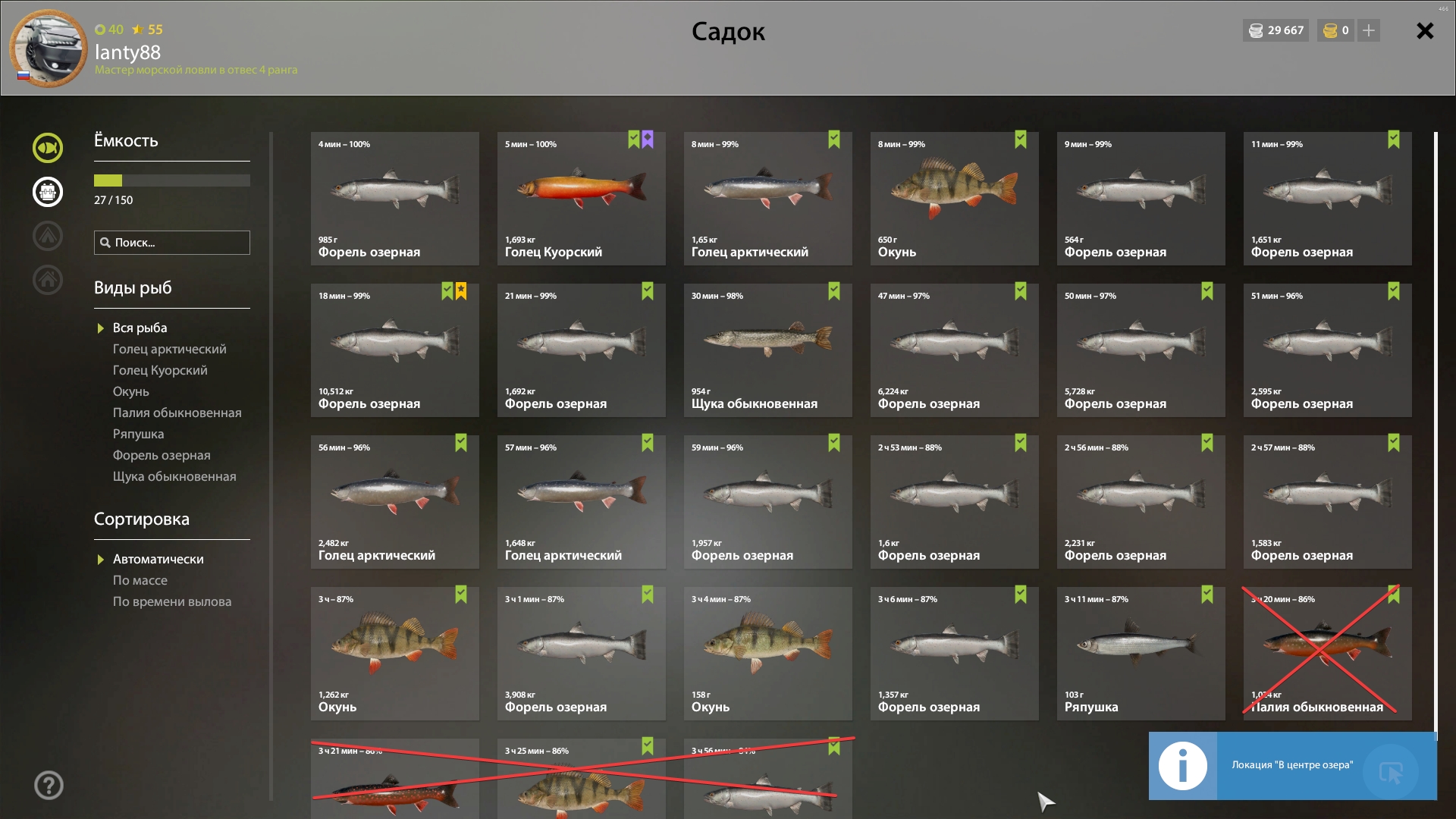Filter fish list by Форель озерная
1456x819 pixels.
pyautogui.click(x=162, y=455)
